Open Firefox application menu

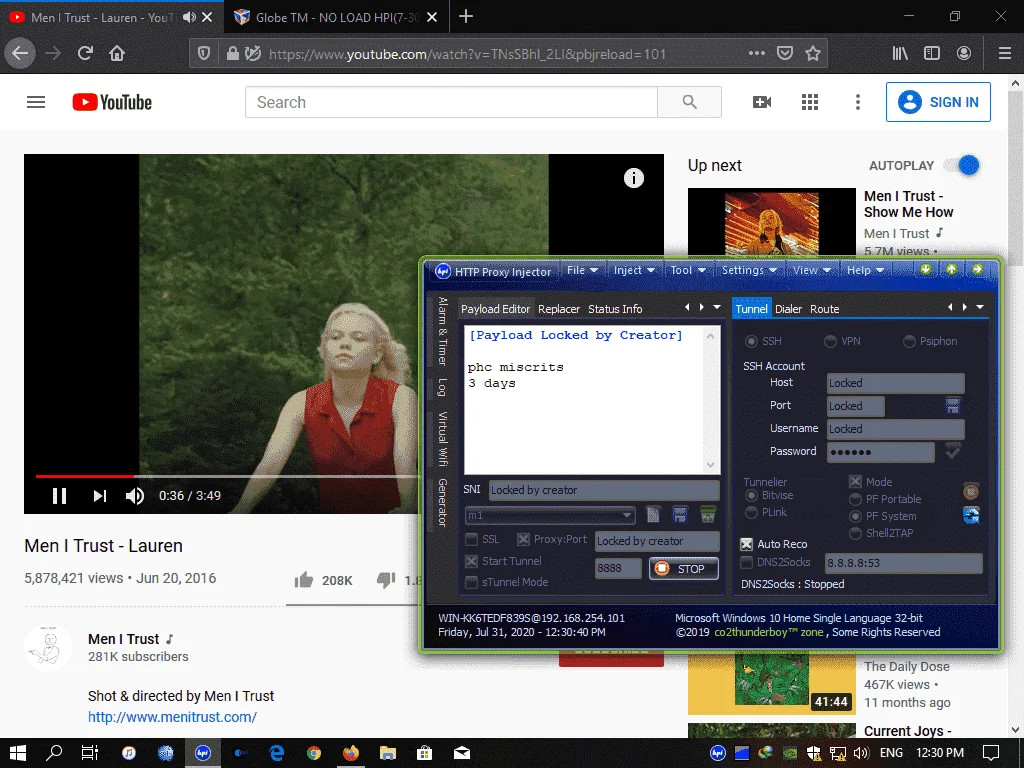point(1004,53)
